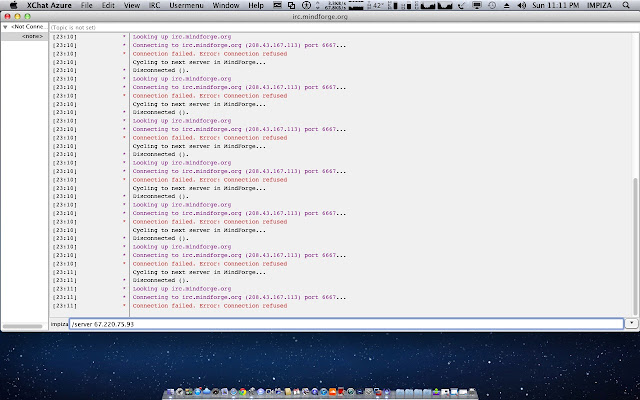The height and width of the screenshot is (400, 640).
Task: Click the chat log vertical scrollbar
Action: tap(636, 247)
